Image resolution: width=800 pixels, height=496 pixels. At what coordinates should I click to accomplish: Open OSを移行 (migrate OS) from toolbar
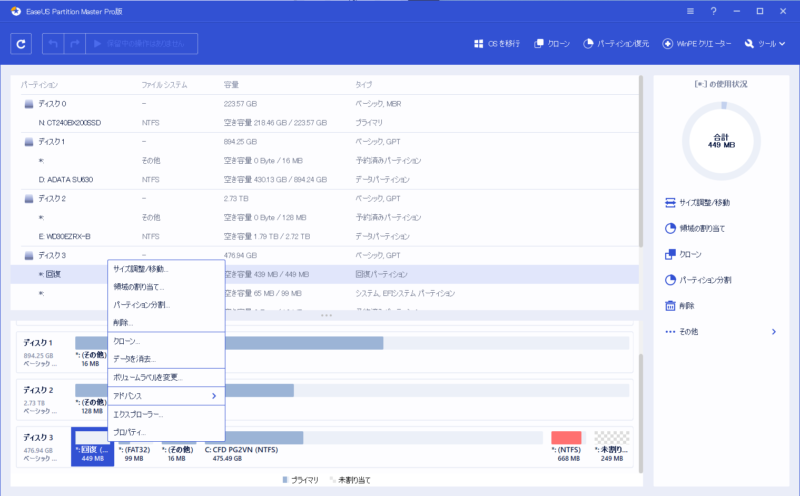pyautogui.click(x=497, y=44)
